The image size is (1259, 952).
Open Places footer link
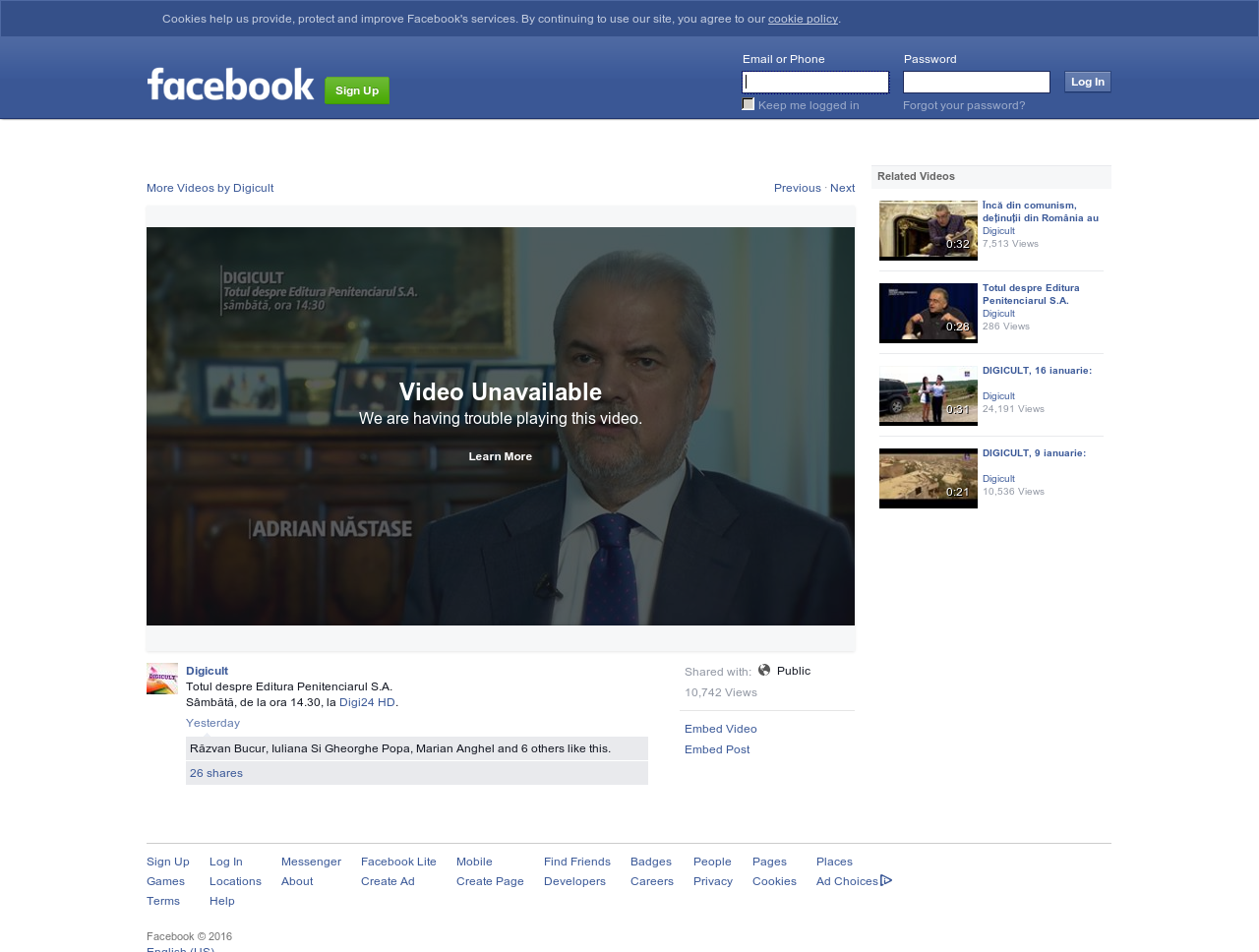pyautogui.click(x=834, y=862)
